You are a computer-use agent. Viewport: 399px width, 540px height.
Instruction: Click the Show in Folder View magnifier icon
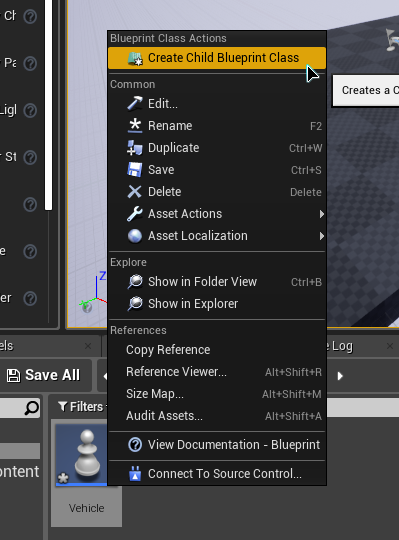click(x=135, y=282)
